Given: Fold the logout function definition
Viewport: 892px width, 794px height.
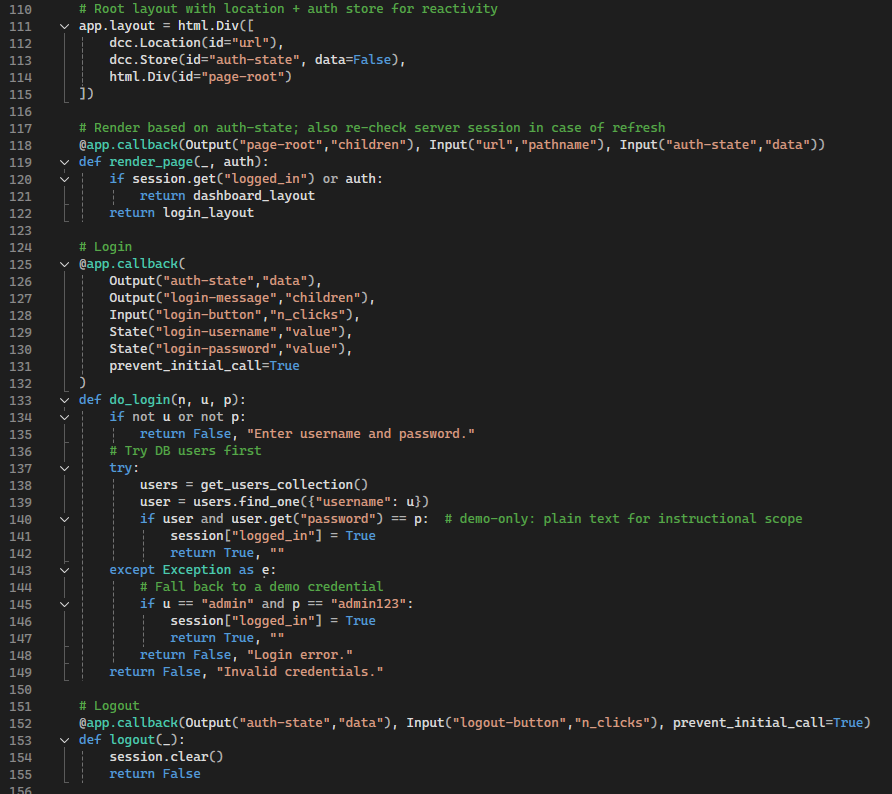Looking at the screenshot, I should pyautogui.click(x=65, y=740).
